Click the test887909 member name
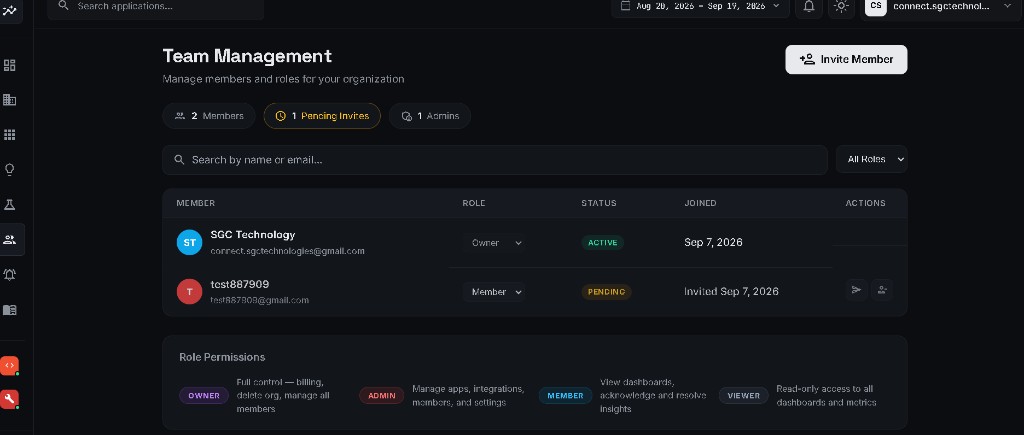Screen dimensions: 1024x435 click(240, 284)
